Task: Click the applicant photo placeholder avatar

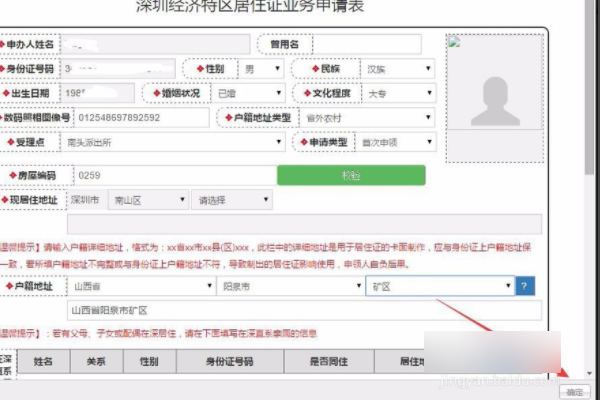Action: click(x=495, y=101)
